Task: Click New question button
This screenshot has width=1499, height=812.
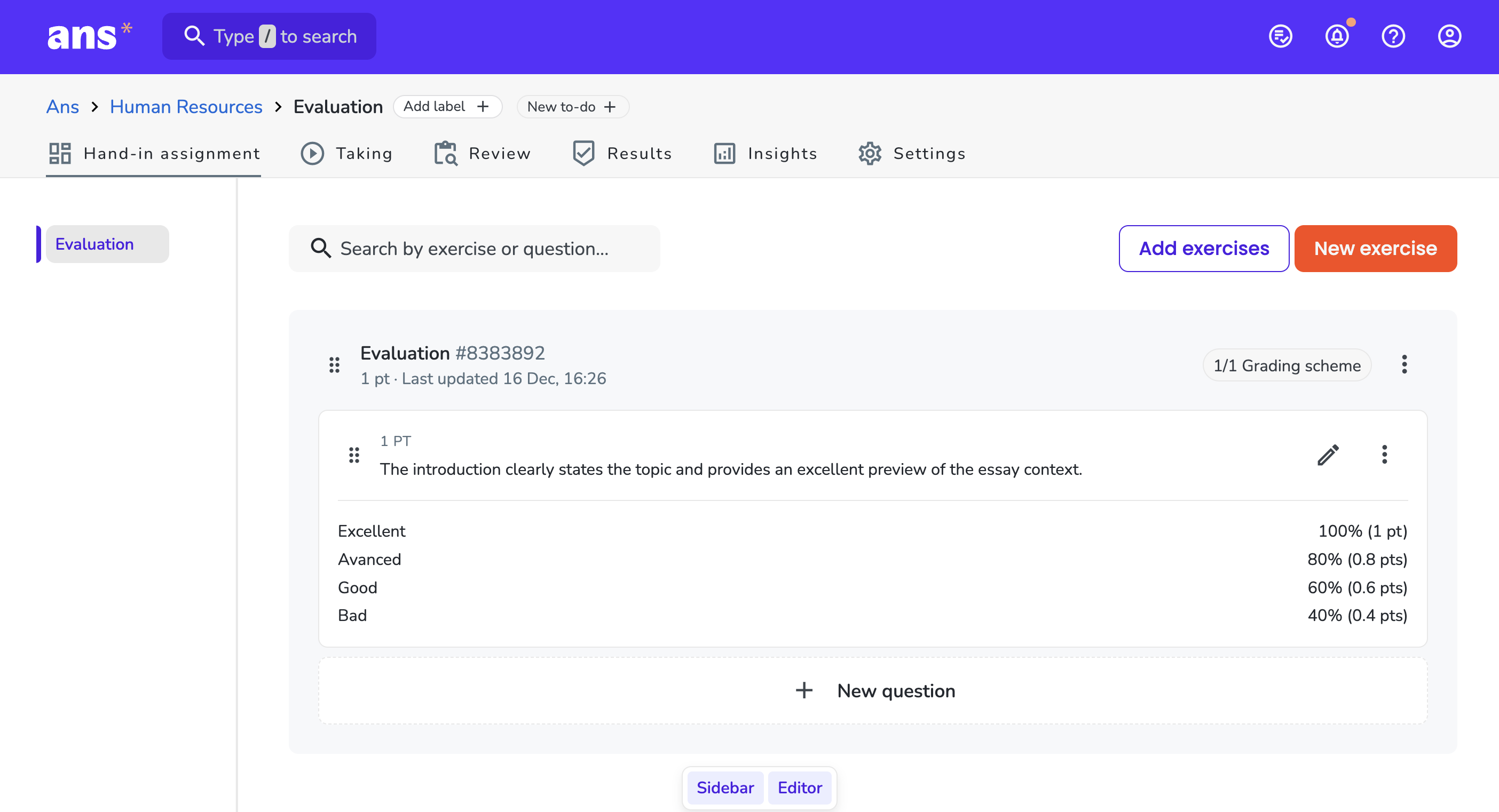Action: [873, 690]
